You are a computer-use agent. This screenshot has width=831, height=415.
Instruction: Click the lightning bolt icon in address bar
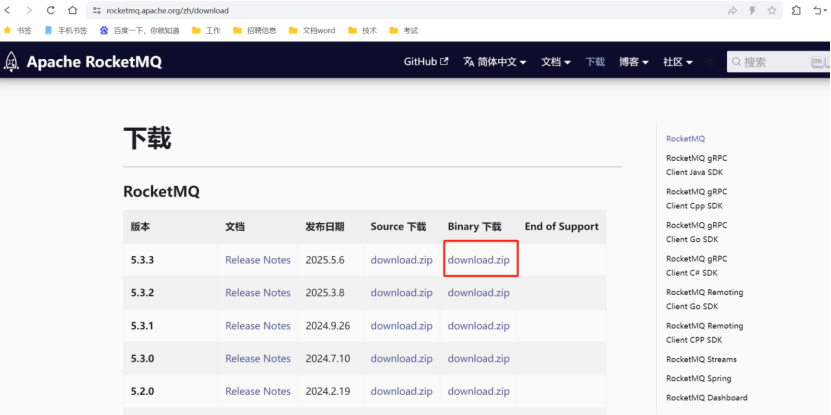752,11
